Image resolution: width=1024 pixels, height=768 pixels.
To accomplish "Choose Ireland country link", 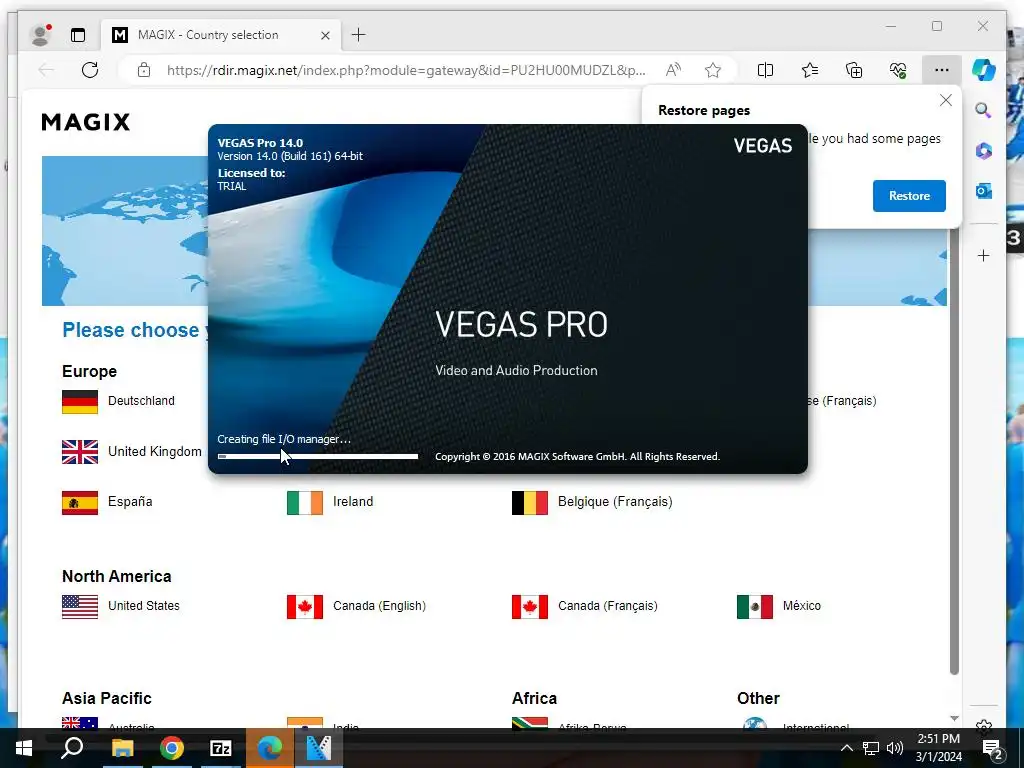I will (x=353, y=502).
